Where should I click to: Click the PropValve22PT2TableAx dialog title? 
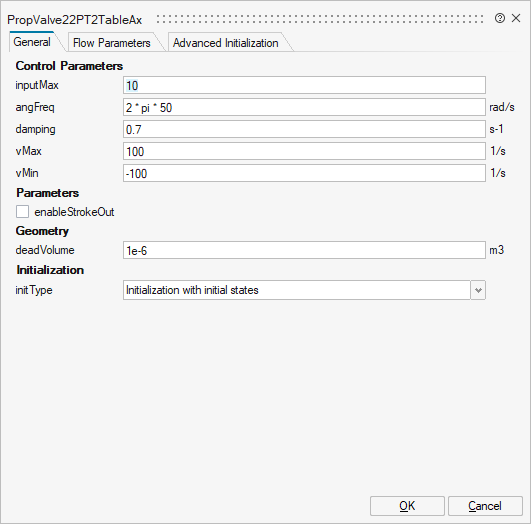pyautogui.click(x=75, y=20)
